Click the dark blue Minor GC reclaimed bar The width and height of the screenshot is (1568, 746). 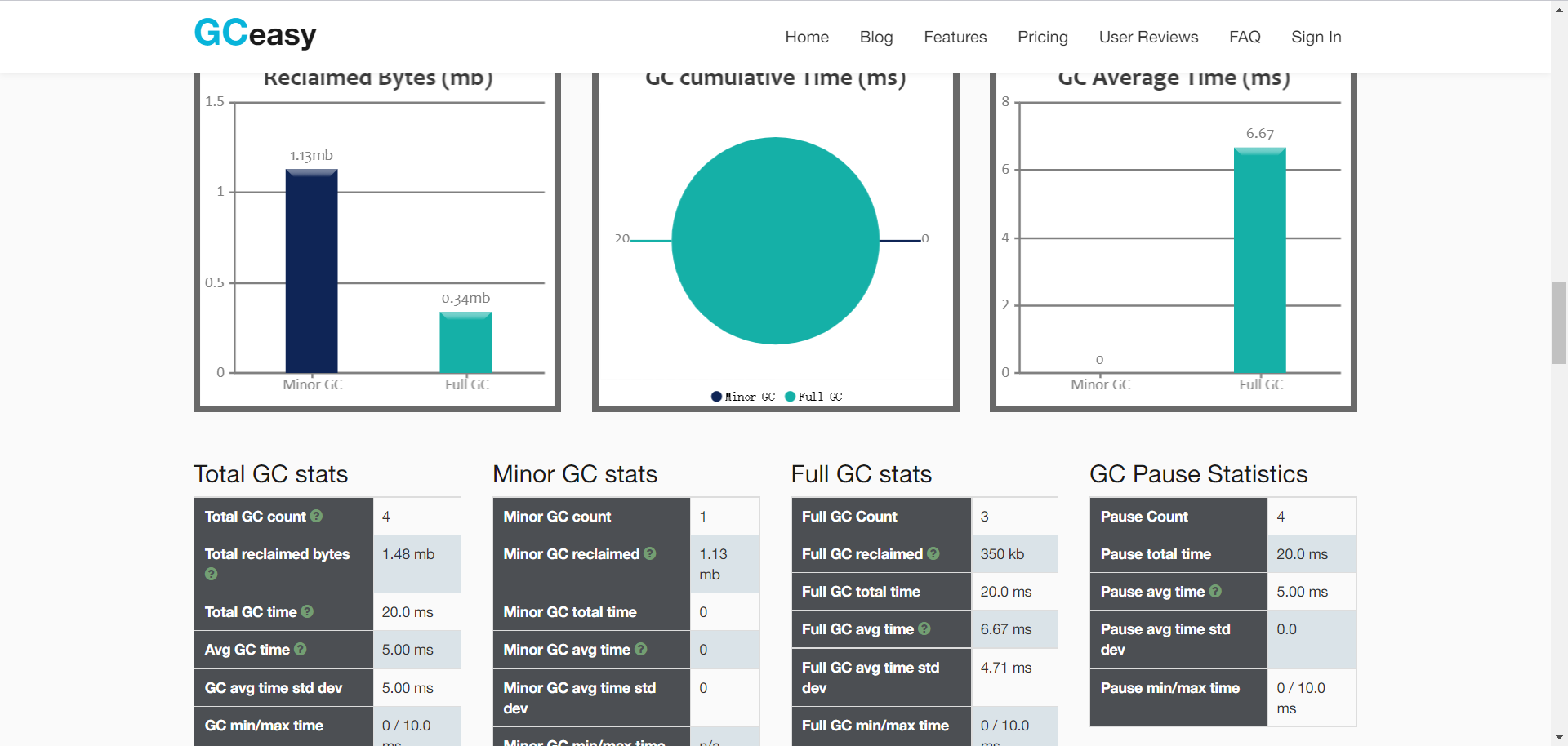pyautogui.click(x=311, y=271)
